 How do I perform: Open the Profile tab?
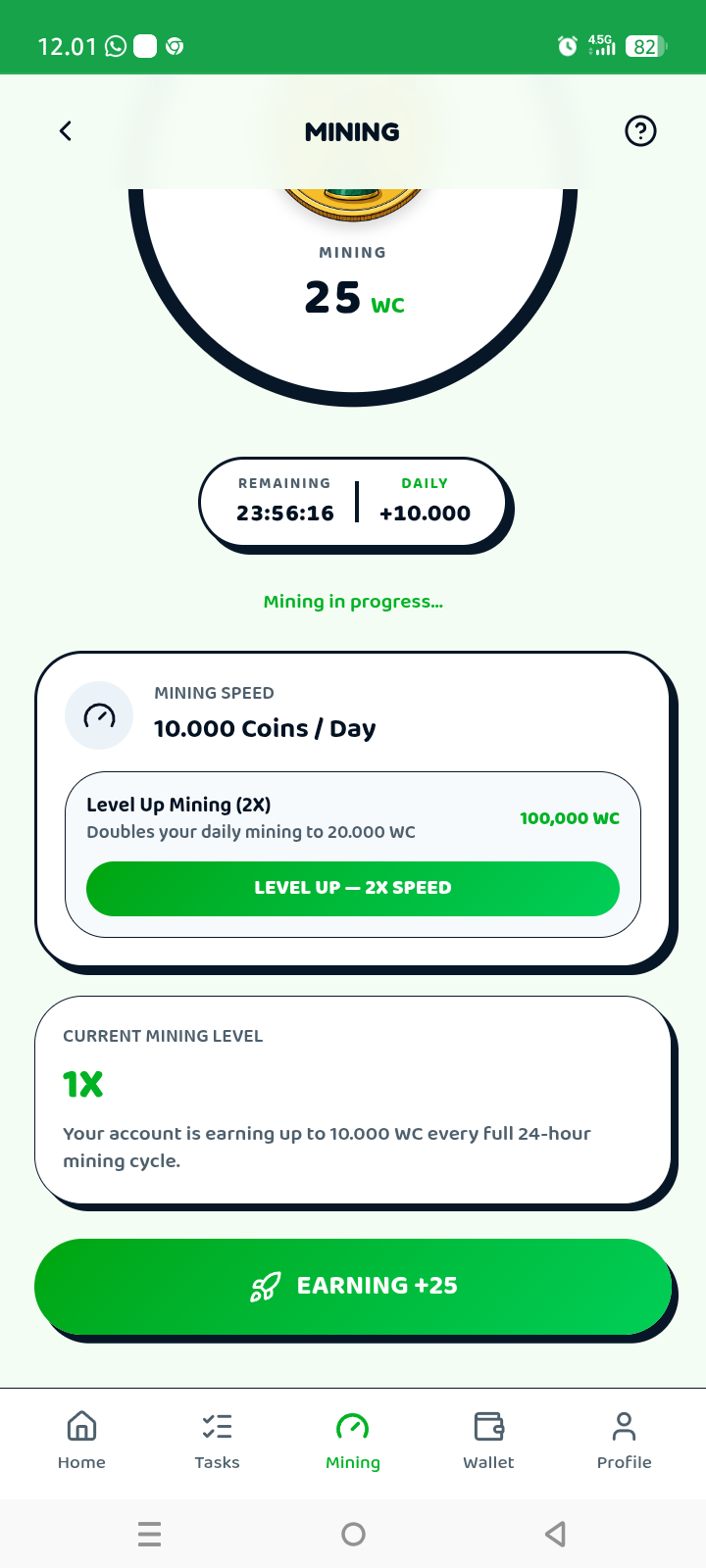624,1441
